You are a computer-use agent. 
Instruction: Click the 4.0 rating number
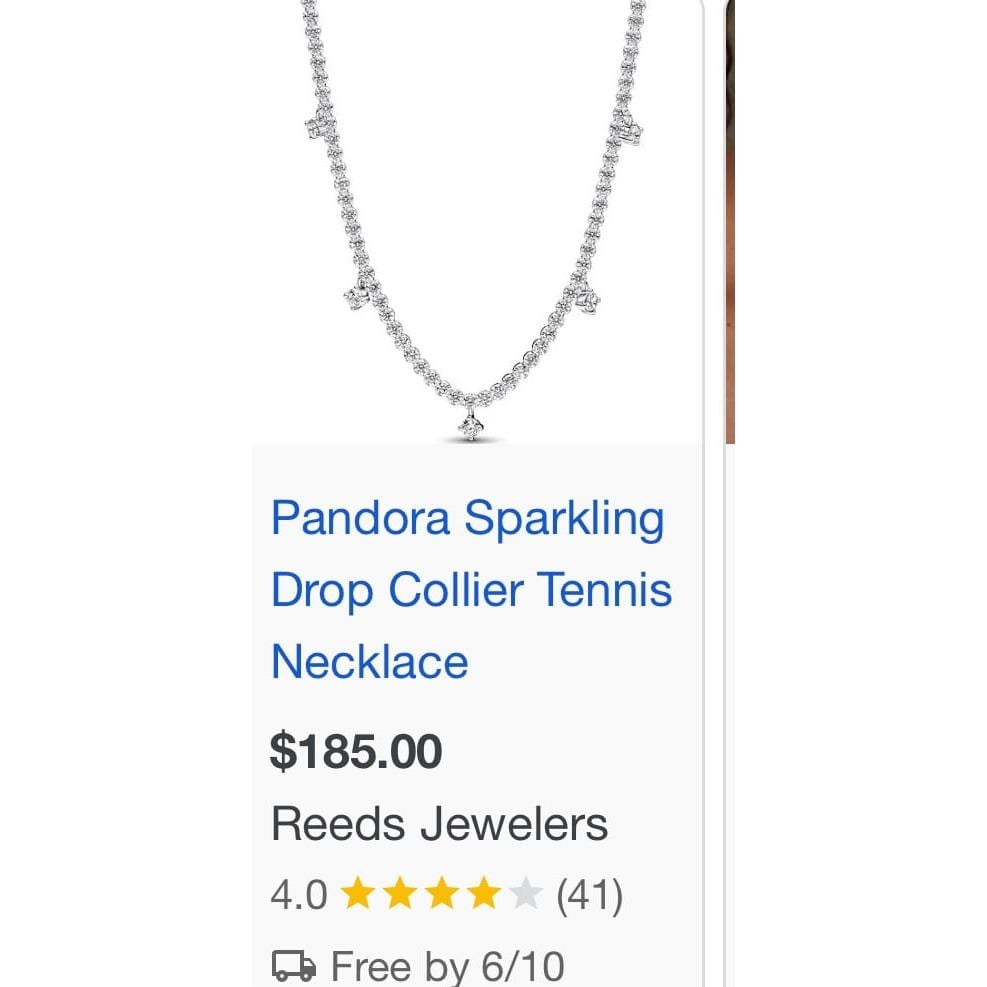[x=299, y=894]
